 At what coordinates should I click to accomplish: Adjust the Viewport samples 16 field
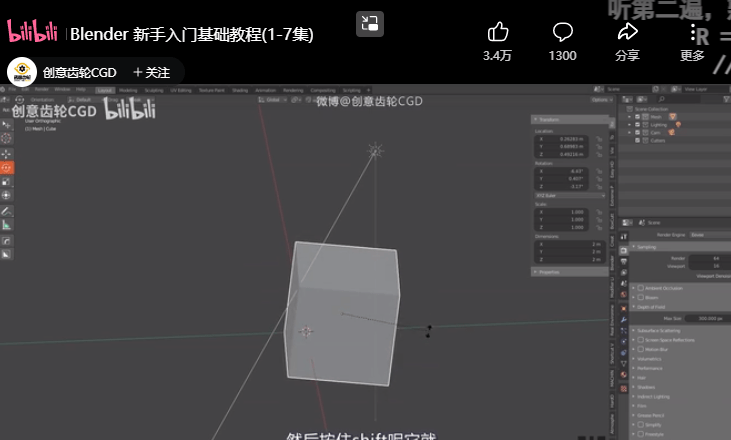tap(710, 266)
